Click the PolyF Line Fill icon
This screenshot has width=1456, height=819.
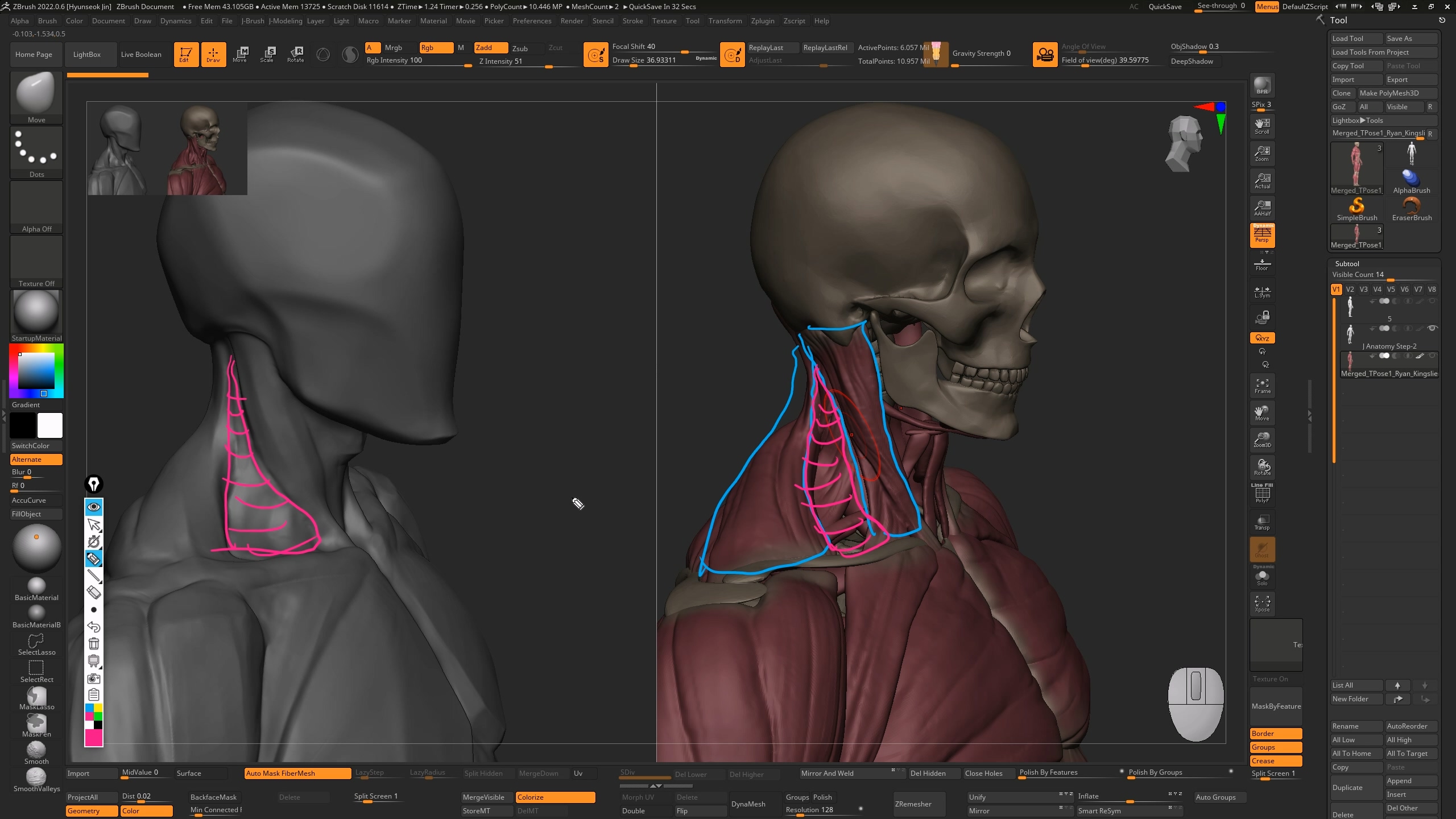(1262, 494)
